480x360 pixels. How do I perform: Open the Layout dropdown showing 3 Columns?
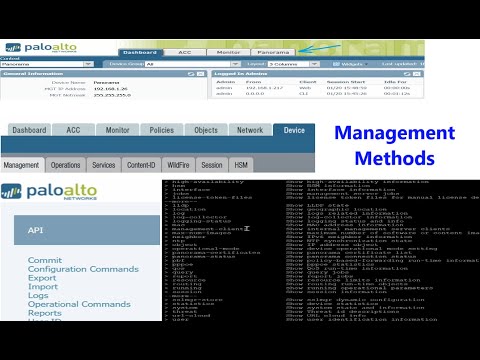(293, 64)
